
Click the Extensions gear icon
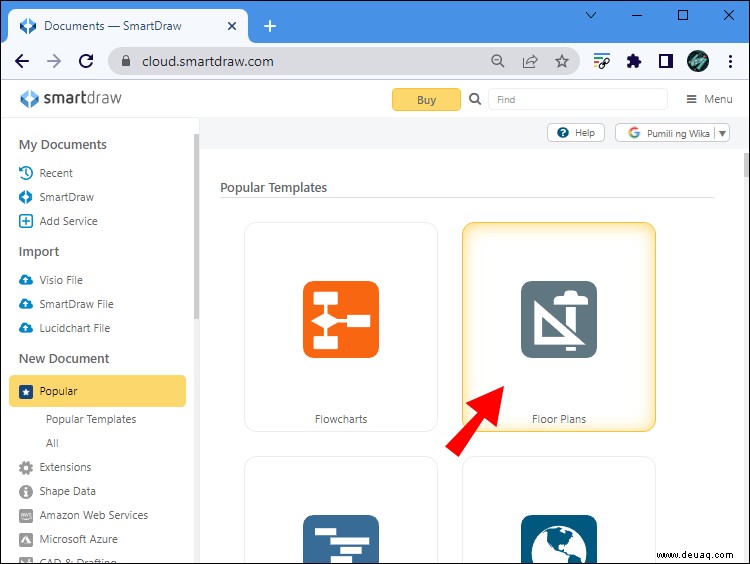pyautogui.click(x=26, y=467)
